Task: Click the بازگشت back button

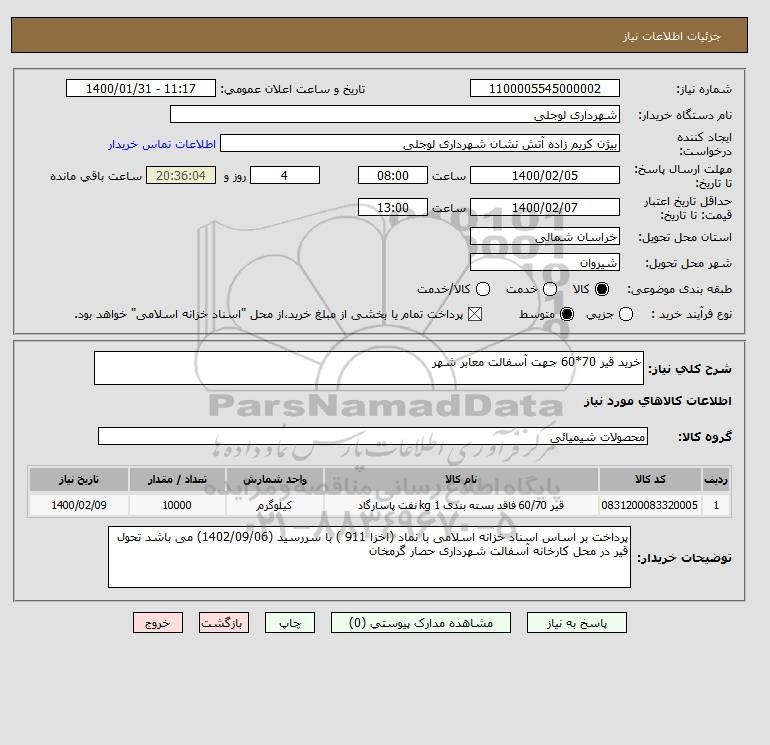Action: click(224, 622)
